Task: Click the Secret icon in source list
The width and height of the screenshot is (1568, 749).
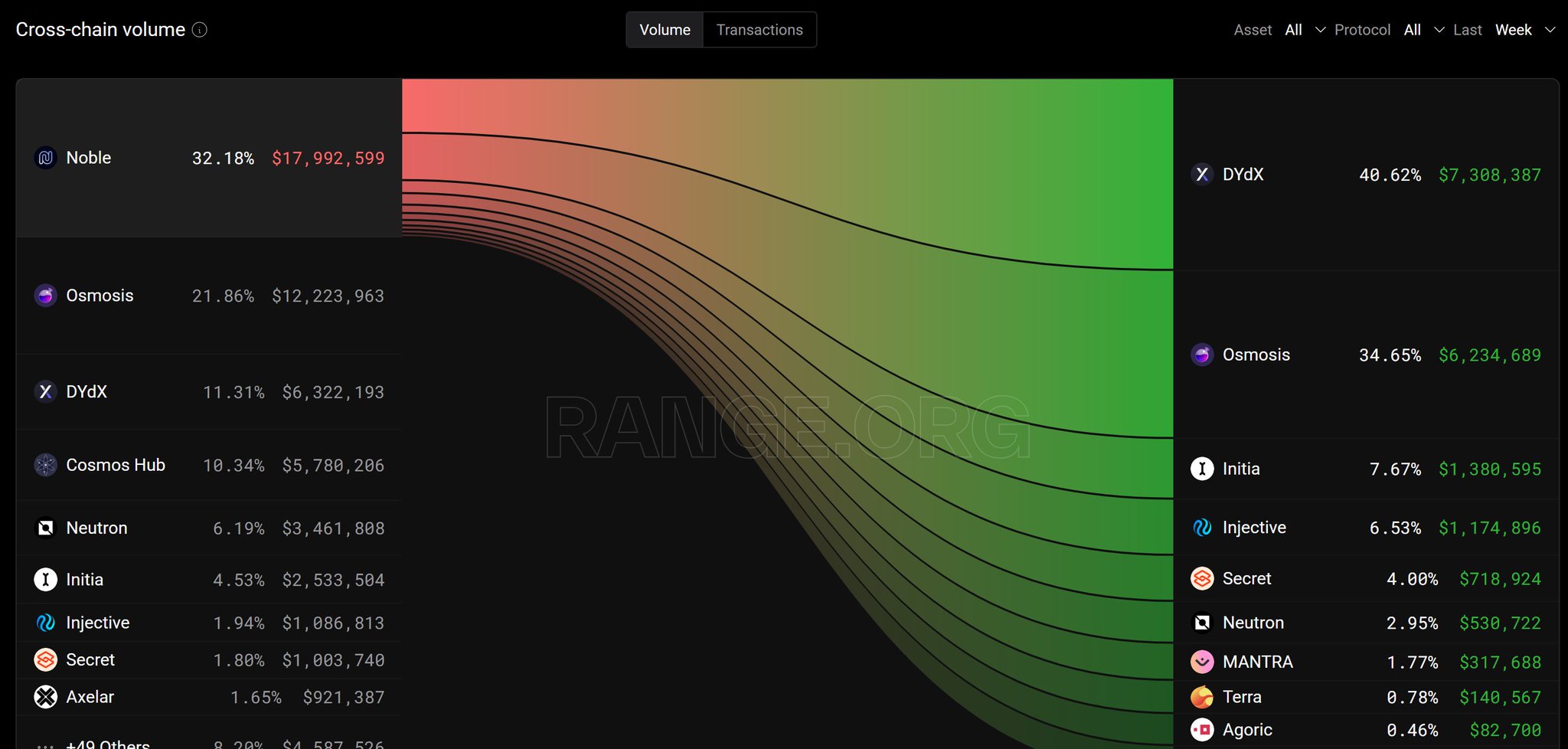Action: 46,659
